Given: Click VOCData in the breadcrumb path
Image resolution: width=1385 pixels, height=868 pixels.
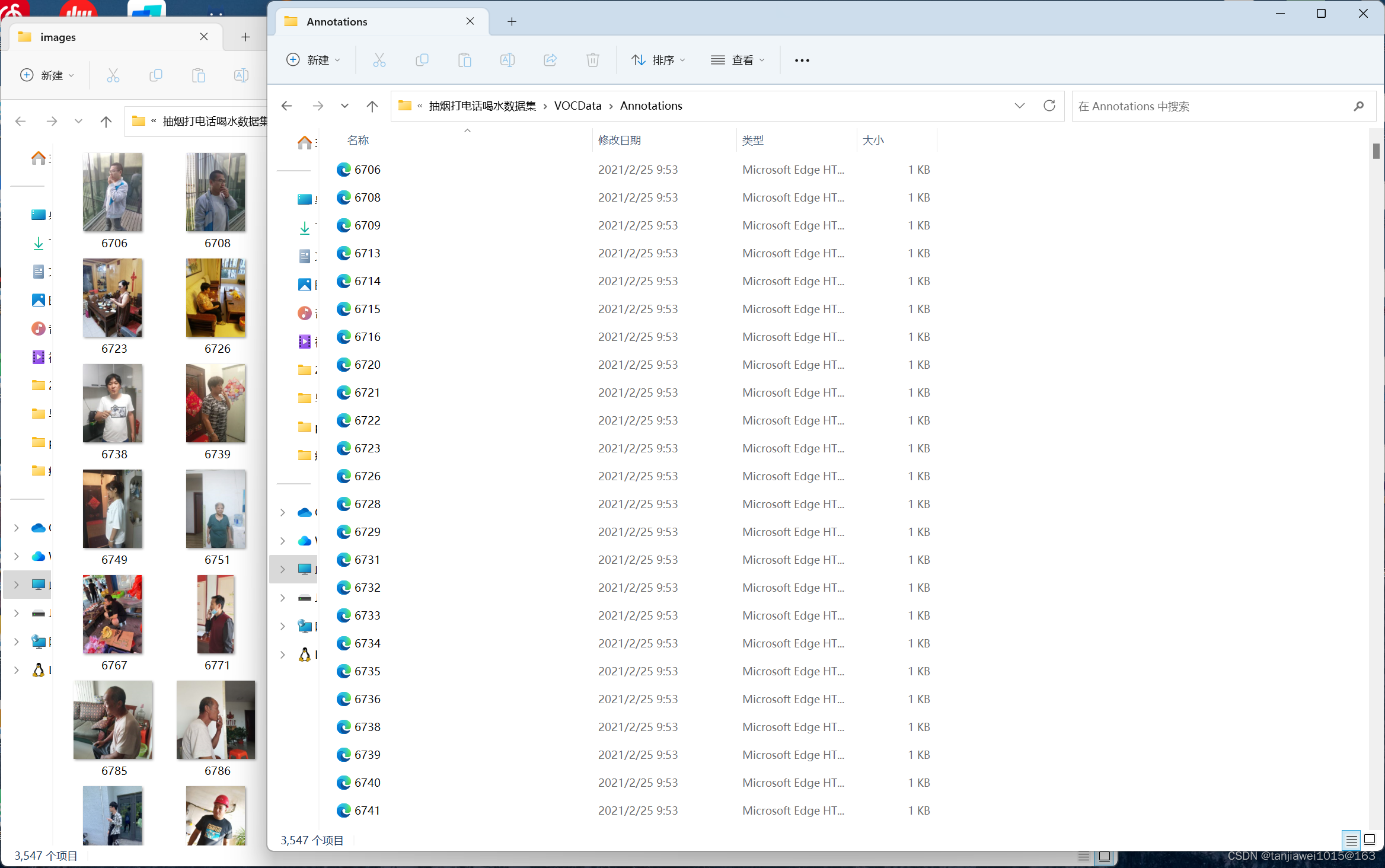Looking at the screenshot, I should (577, 106).
